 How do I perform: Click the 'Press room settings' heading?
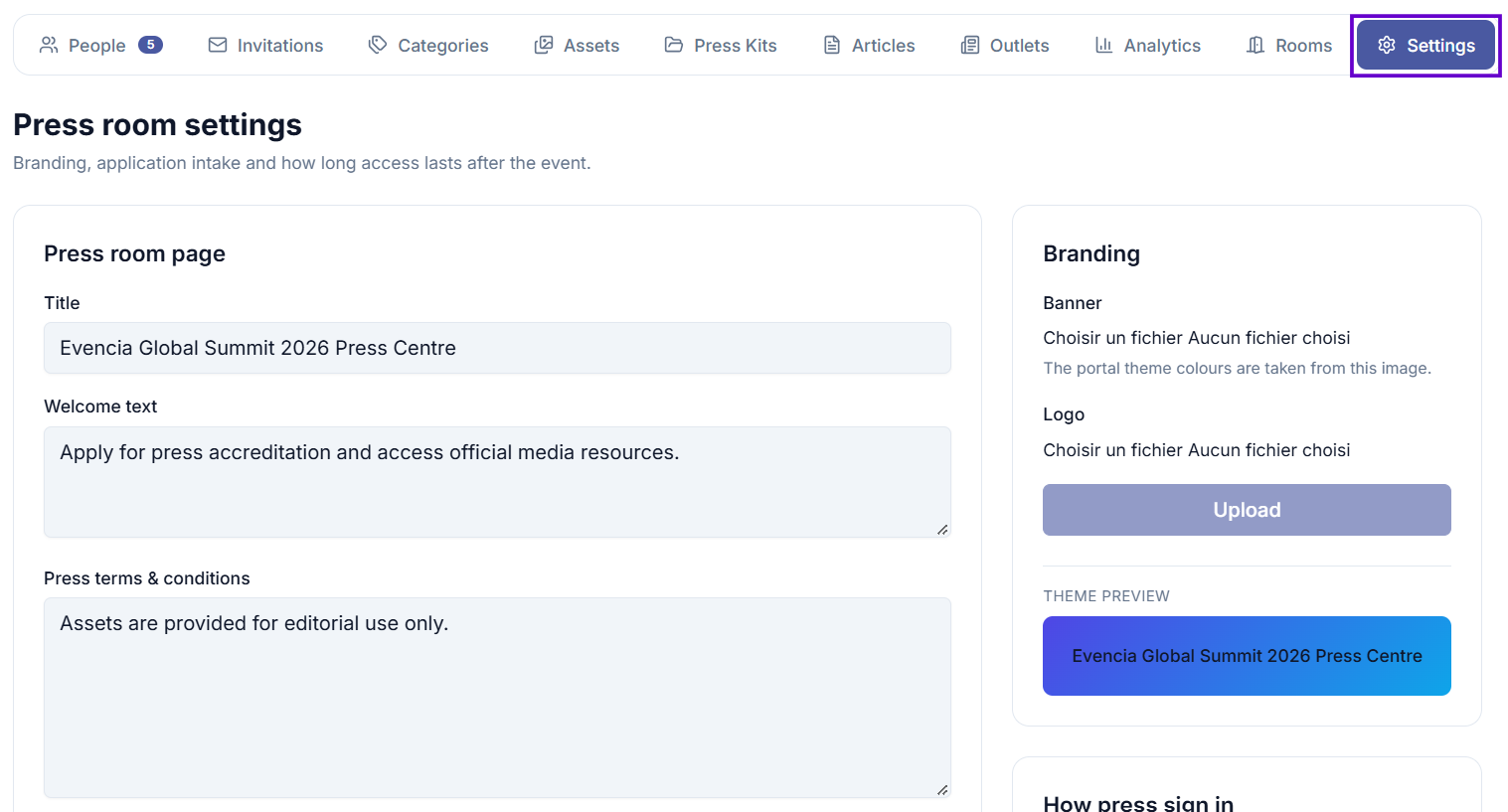coord(157,125)
